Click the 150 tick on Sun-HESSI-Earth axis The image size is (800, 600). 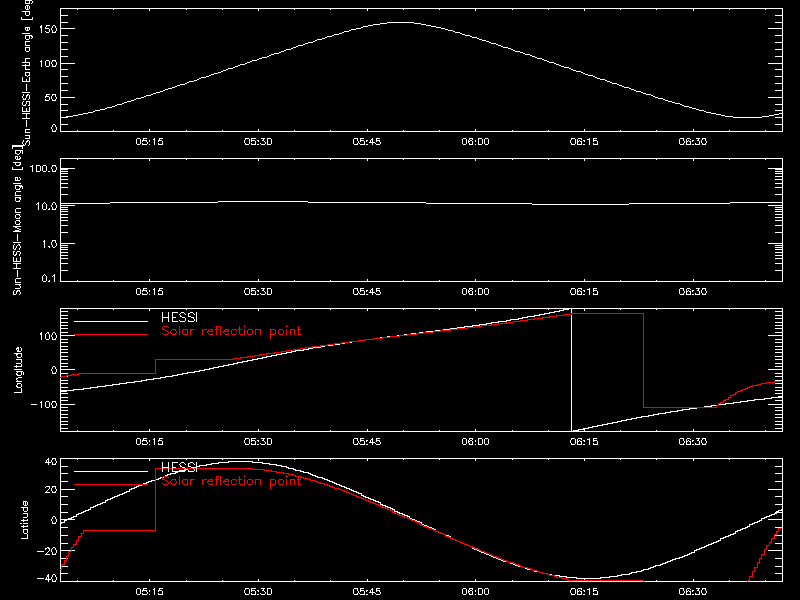point(48,30)
